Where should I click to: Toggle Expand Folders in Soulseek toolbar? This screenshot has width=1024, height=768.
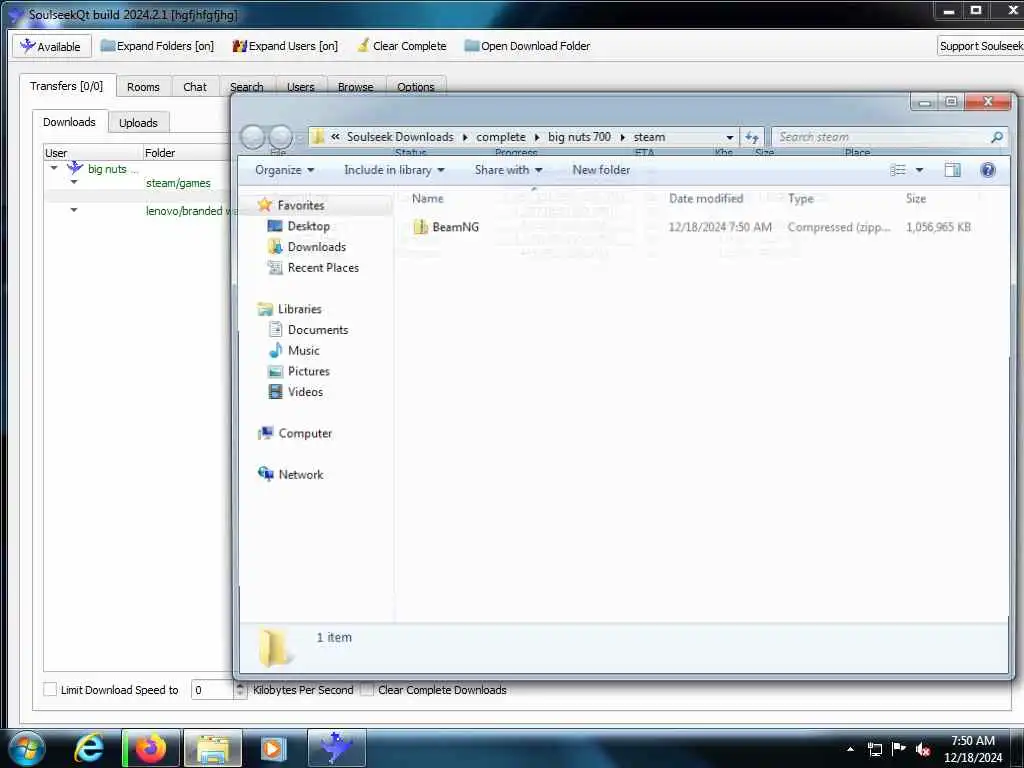157,46
